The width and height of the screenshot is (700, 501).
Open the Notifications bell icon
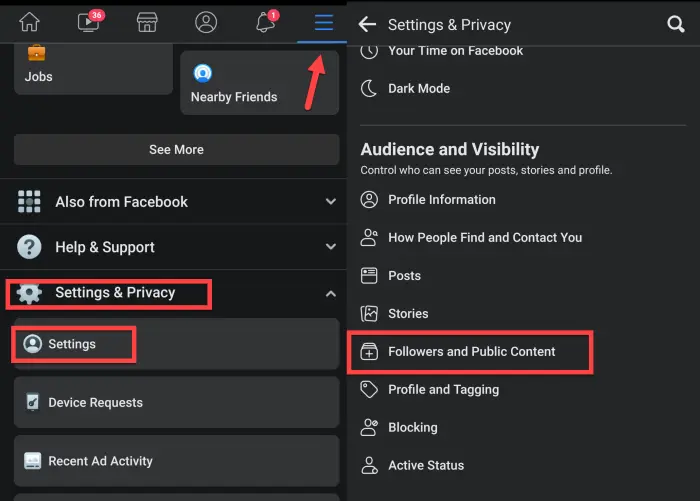[266, 21]
